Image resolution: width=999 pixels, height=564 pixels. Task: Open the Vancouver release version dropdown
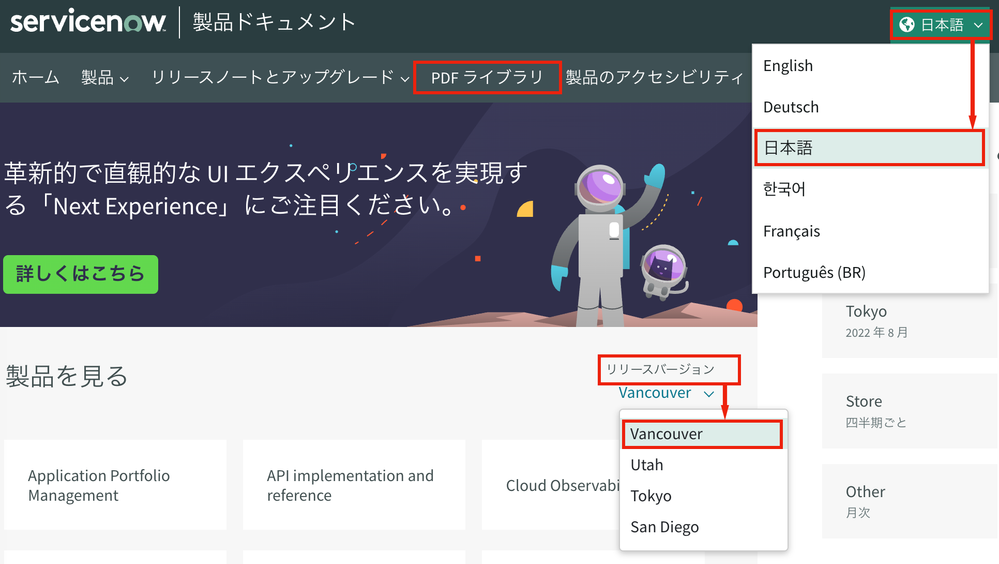click(x=666, y=393)
